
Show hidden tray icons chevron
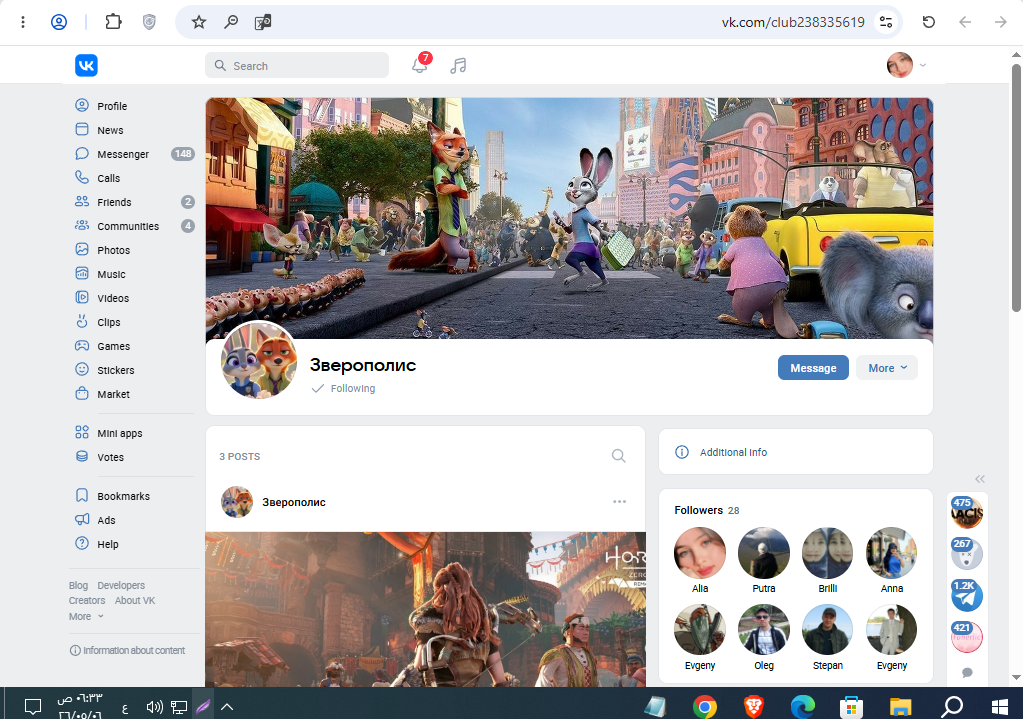[227, 707]
